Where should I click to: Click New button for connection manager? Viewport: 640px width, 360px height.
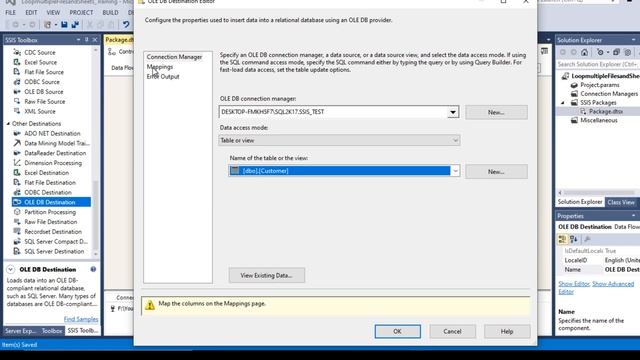(496, 112)
